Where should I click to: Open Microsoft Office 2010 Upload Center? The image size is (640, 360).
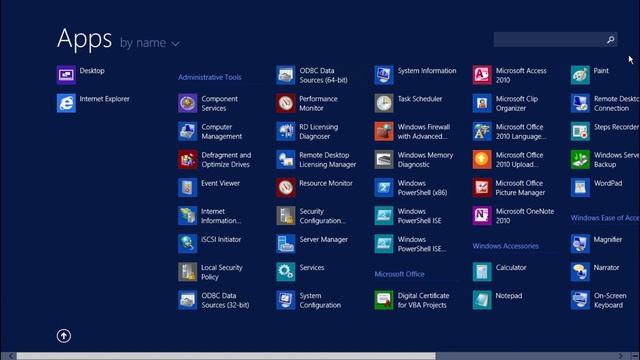508,159
